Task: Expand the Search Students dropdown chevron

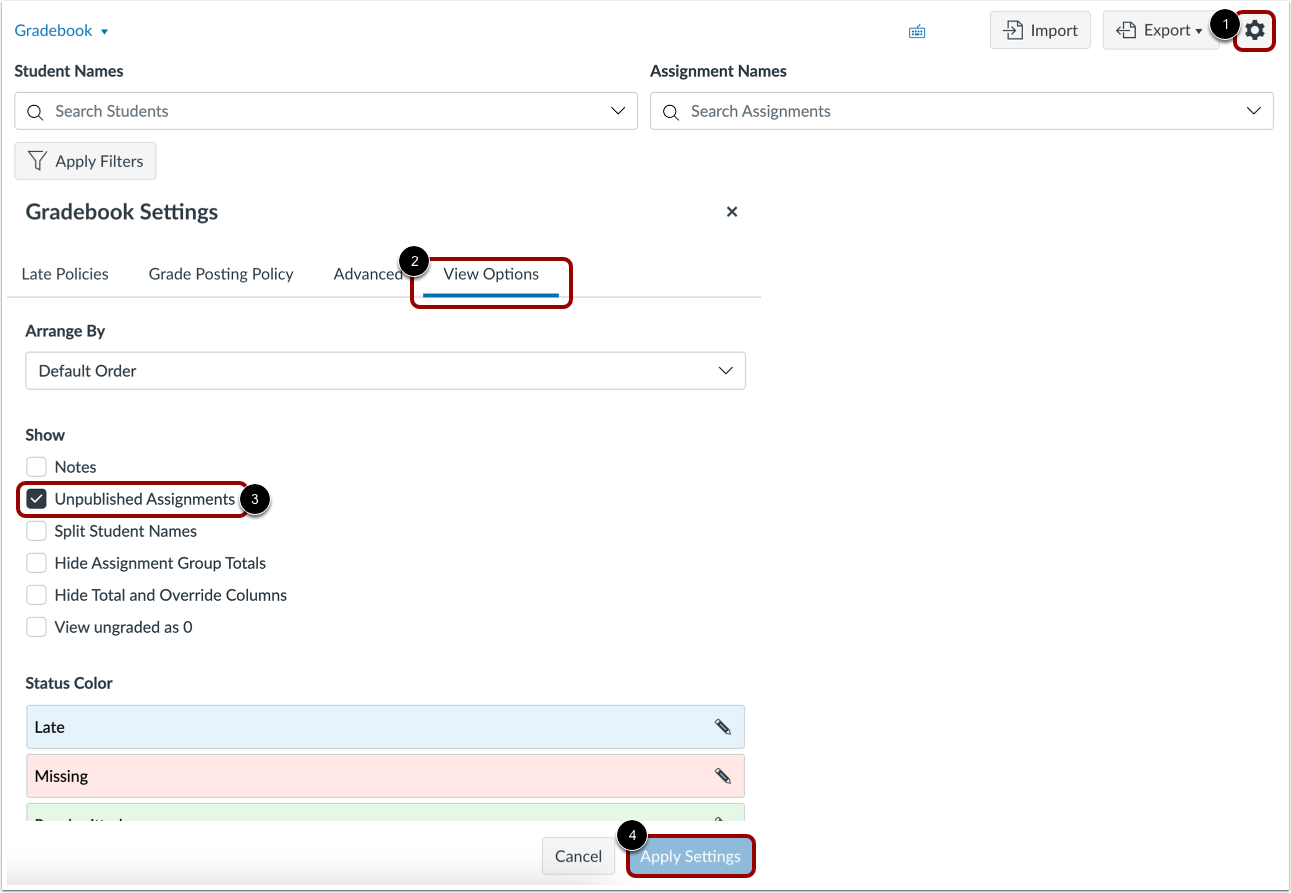Action: point(617,111)
